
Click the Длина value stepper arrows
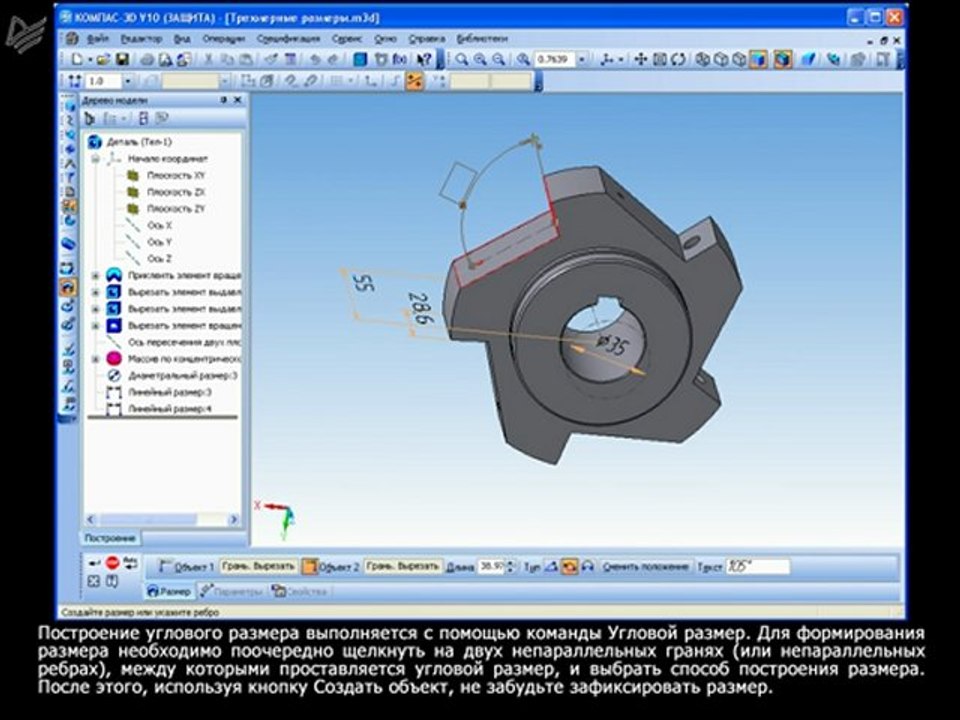[510, 567]
